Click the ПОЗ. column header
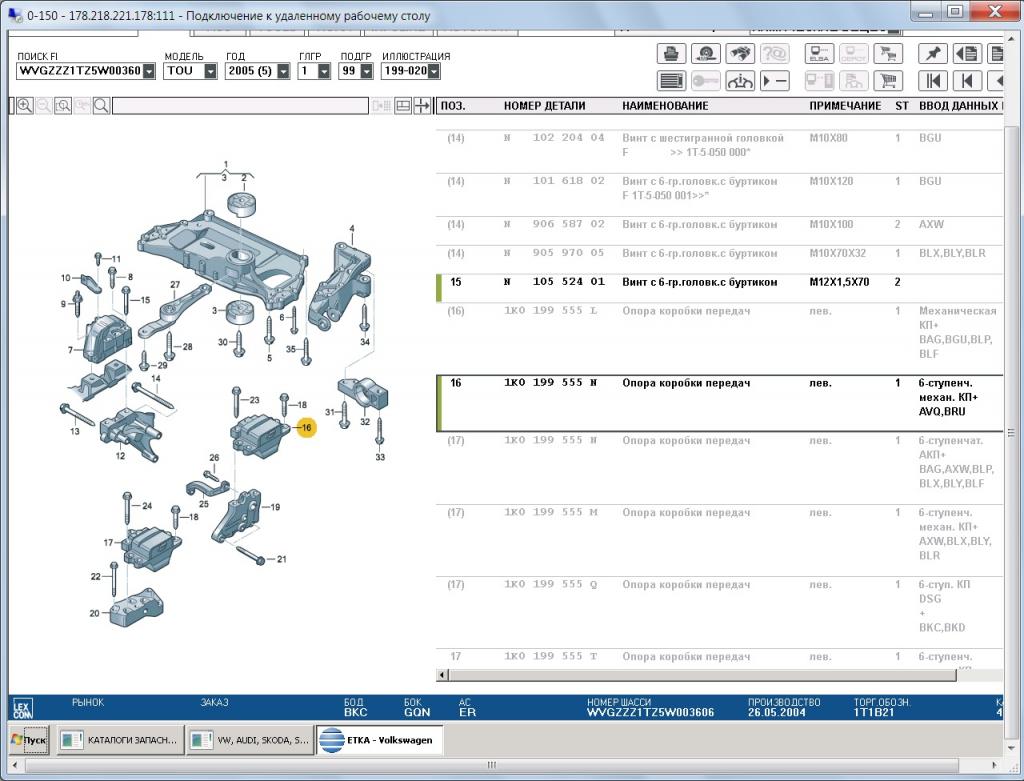Screen dimensions: 1024x781 (x=453, y=106)
